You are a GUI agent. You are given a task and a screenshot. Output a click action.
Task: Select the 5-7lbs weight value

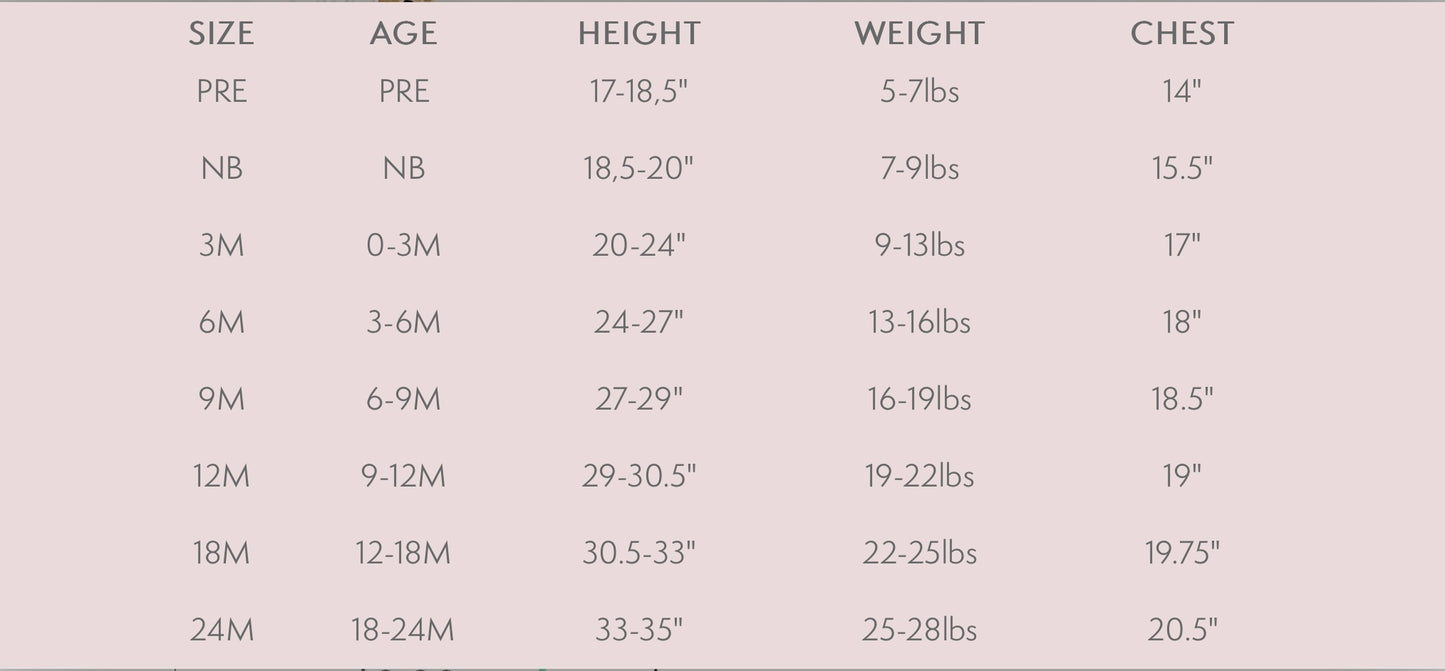pos(919,92)
